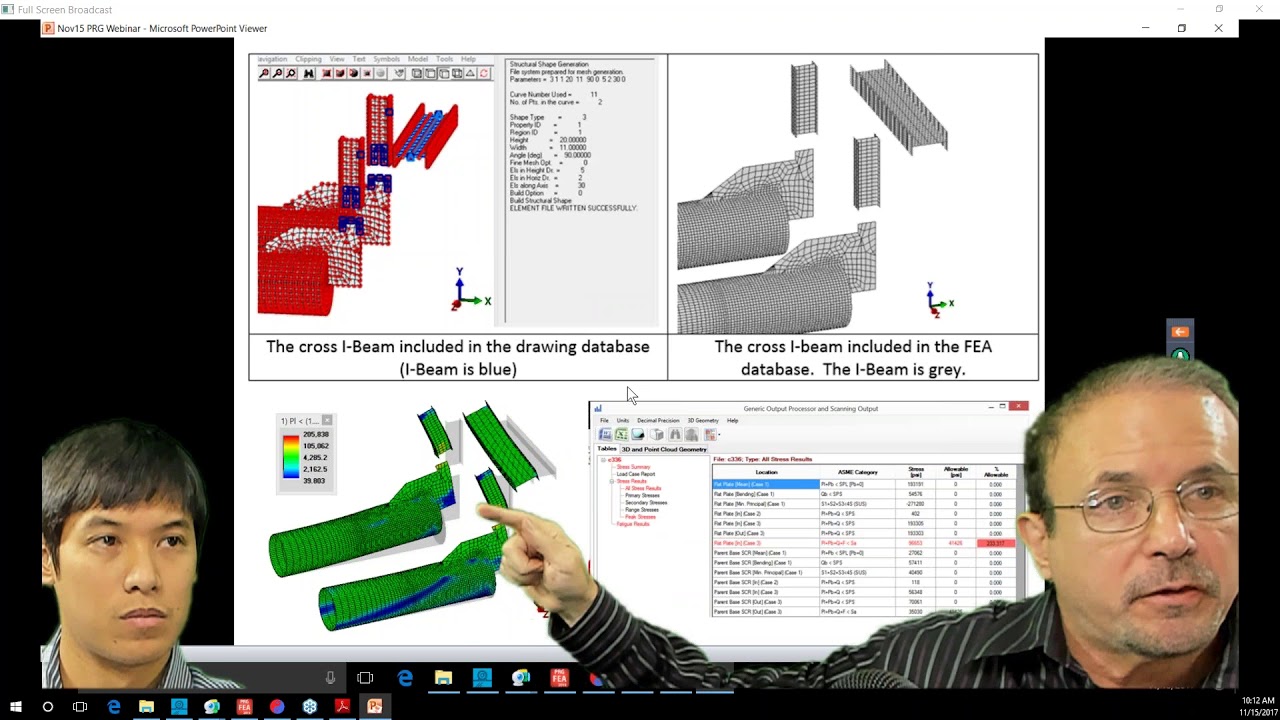Click the last toolbar icon with dropdown in Output Processor
This screenshot has width=1280, height=720.
[710, 434]
